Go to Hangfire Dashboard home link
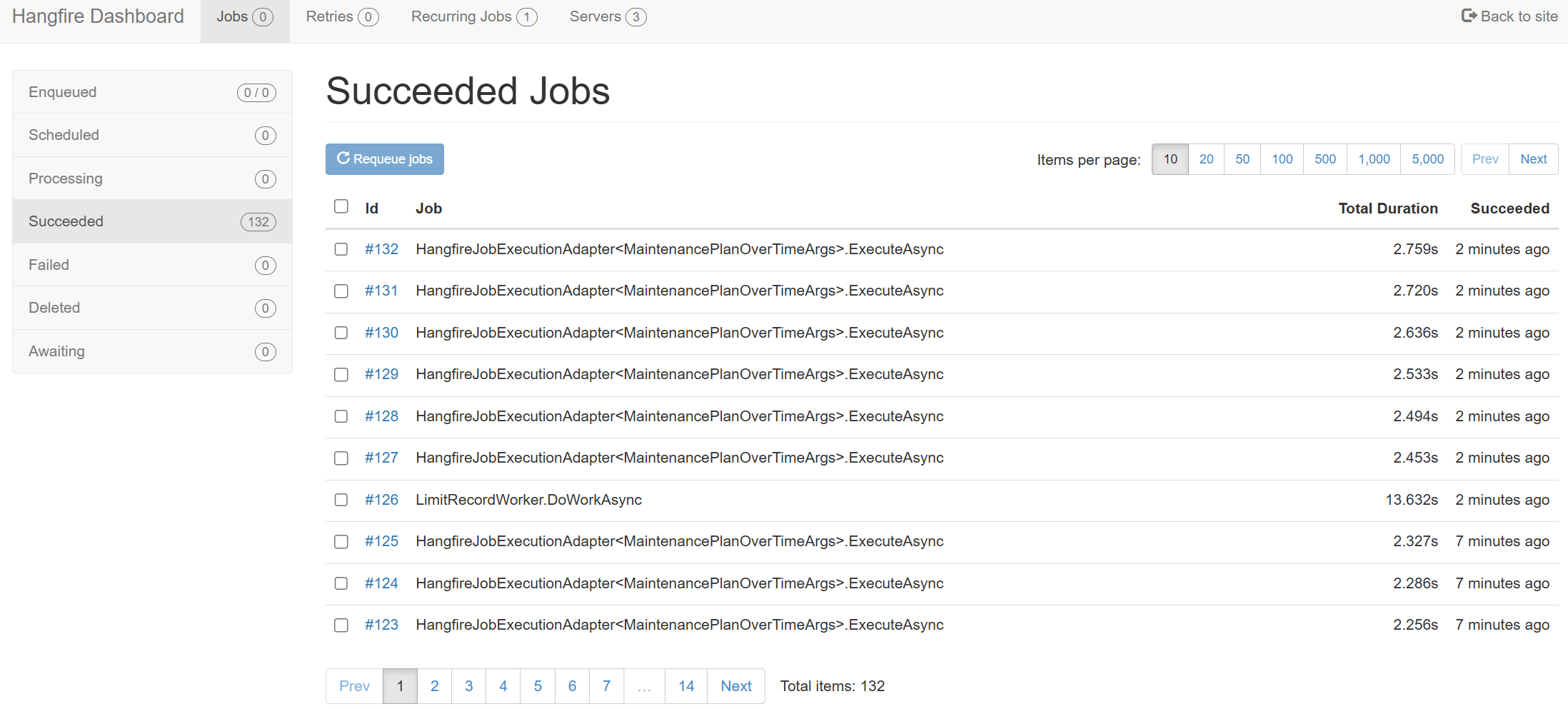 point(98,16)
